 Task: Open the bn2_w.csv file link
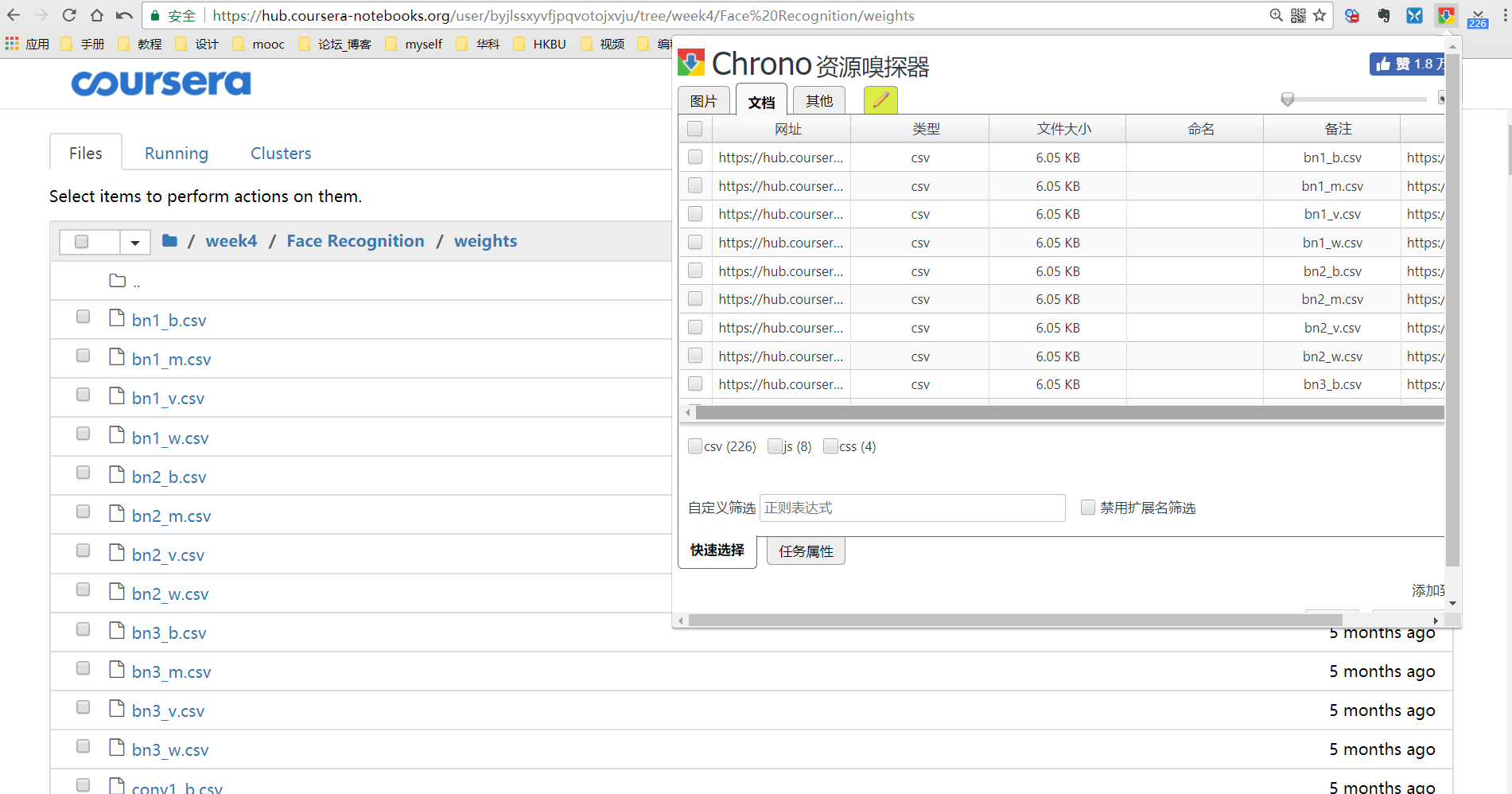pos(170,594)
